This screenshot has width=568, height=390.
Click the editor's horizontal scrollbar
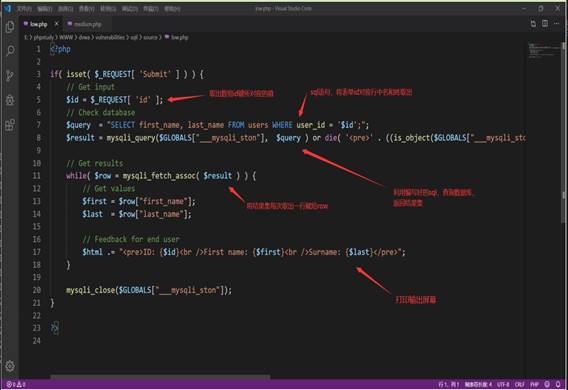(160, 377)
